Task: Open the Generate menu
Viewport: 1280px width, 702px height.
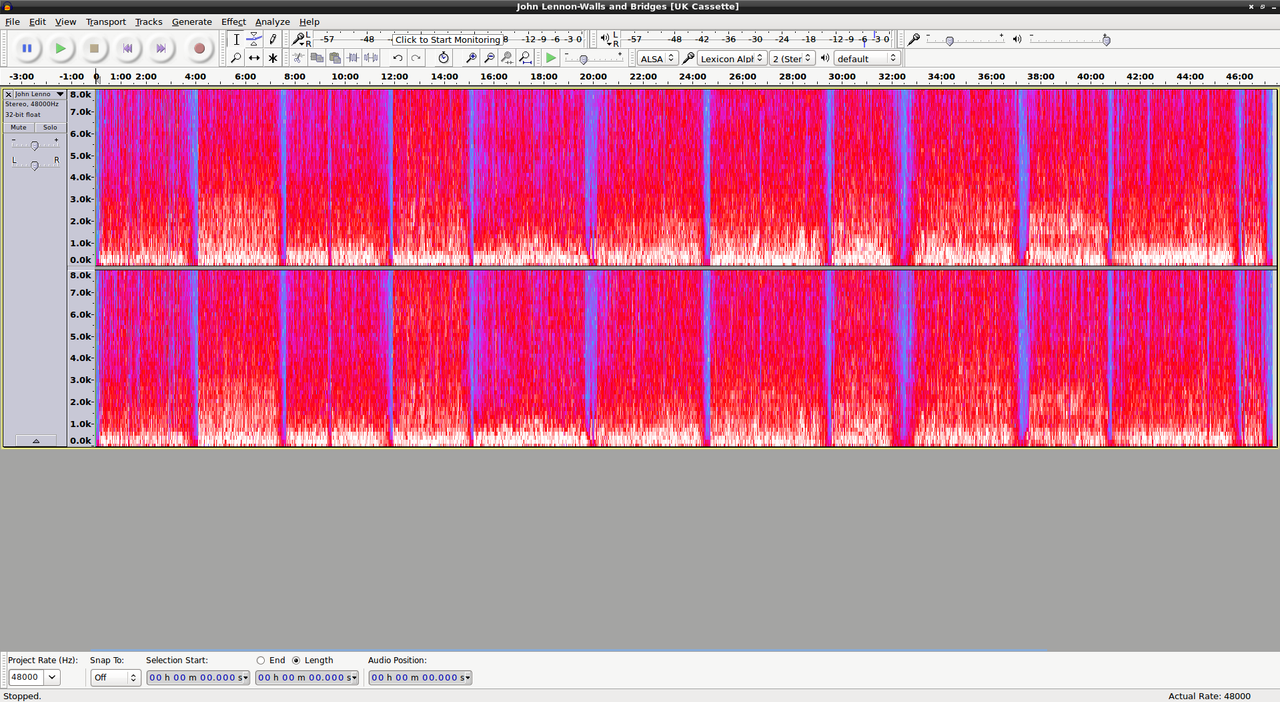Action: pyautogui.click(x=191, y=21)
